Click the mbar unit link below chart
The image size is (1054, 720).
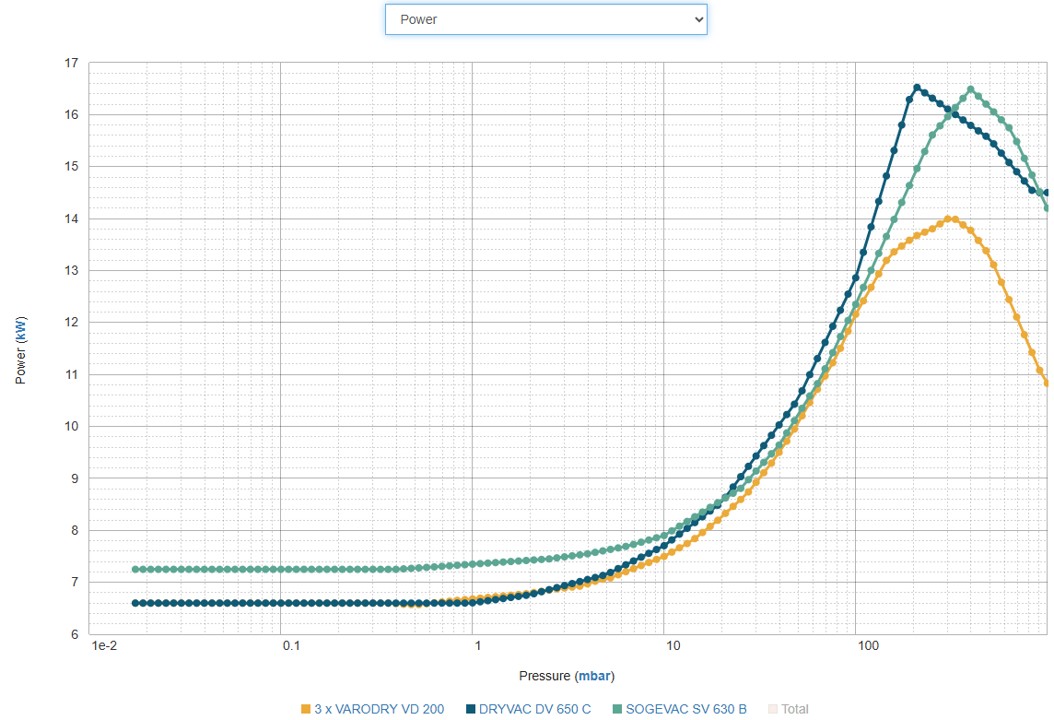point(595,676)
